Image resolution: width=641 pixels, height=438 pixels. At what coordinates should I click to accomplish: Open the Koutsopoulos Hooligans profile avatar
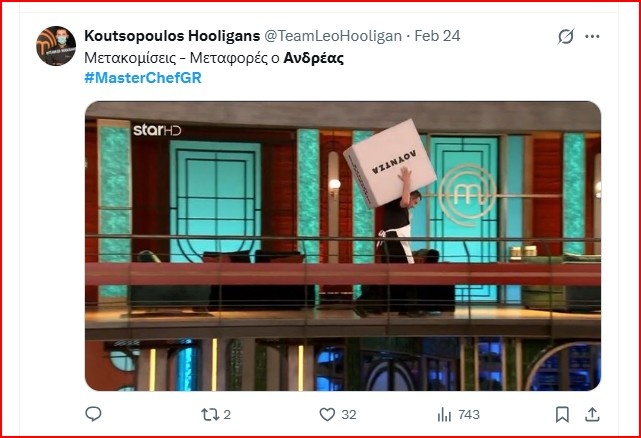tap(56, 46)
